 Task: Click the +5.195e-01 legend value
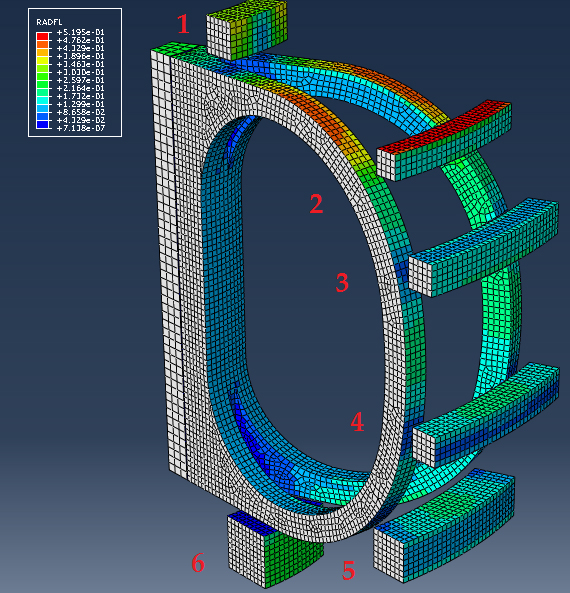click(x=81, y=32)
